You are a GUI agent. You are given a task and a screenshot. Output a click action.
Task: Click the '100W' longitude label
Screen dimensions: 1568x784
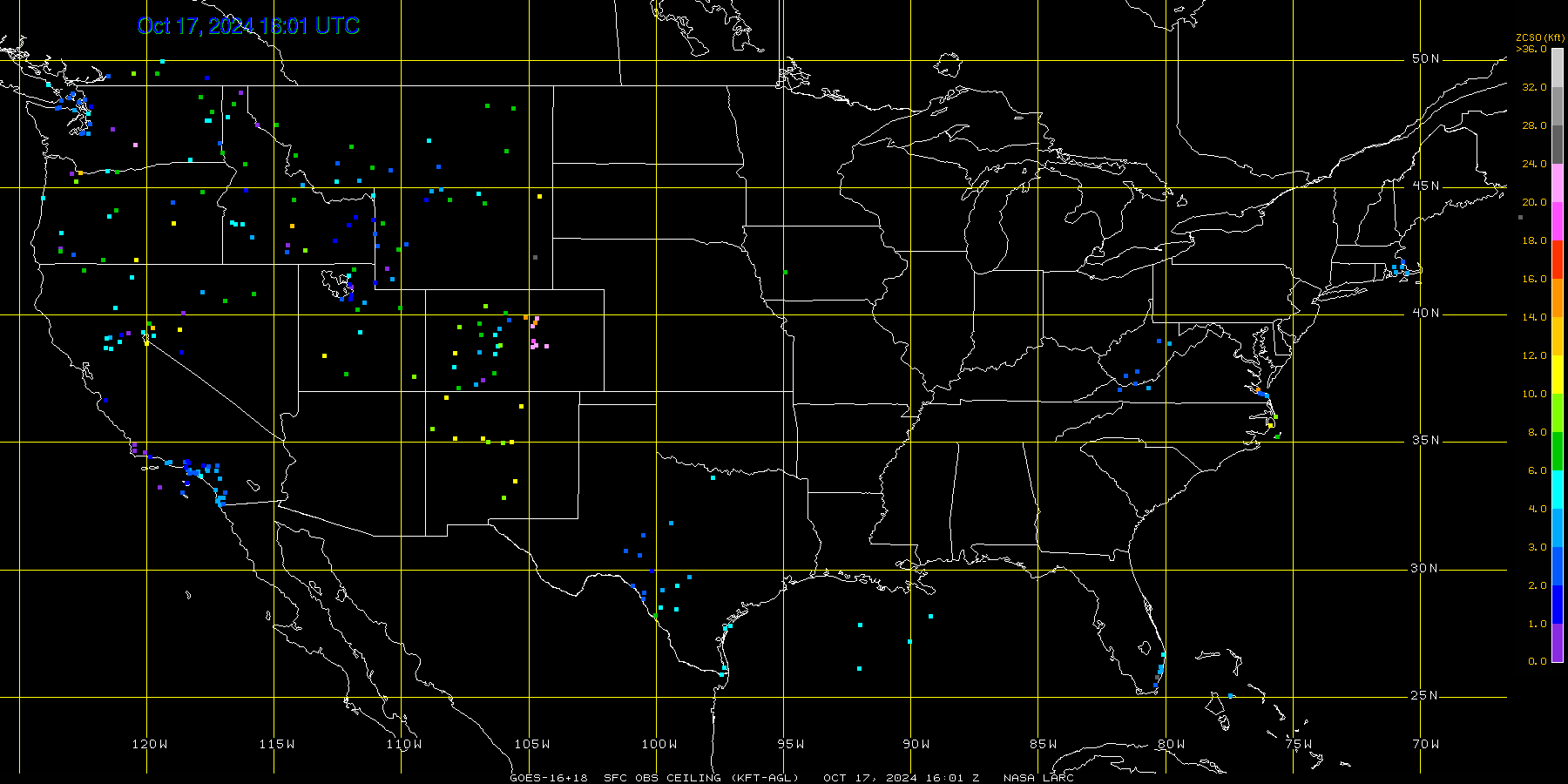659,744
